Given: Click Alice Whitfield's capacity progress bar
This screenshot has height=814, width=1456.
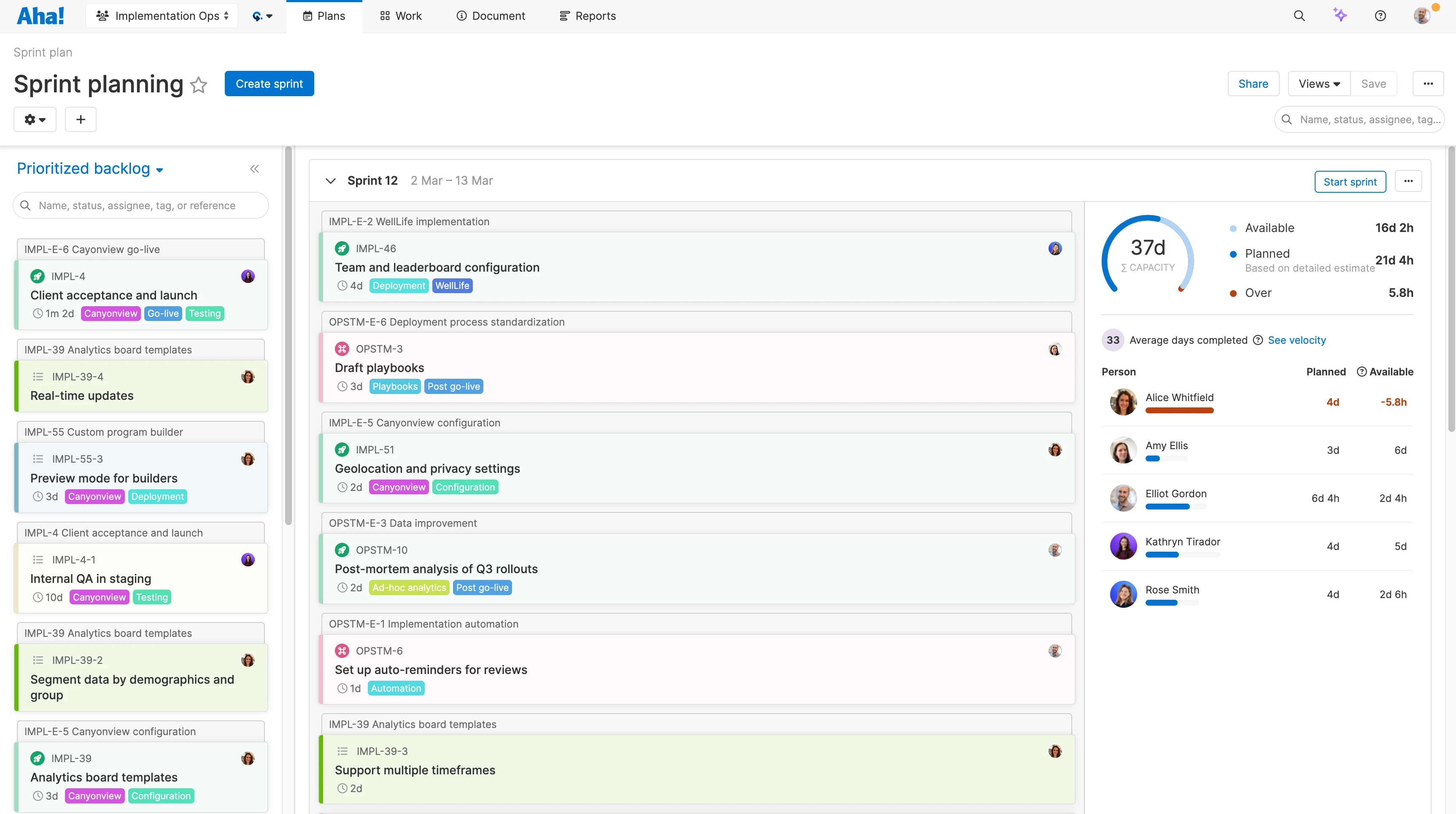Looking at the screenshot, I should coord(1179,410).
